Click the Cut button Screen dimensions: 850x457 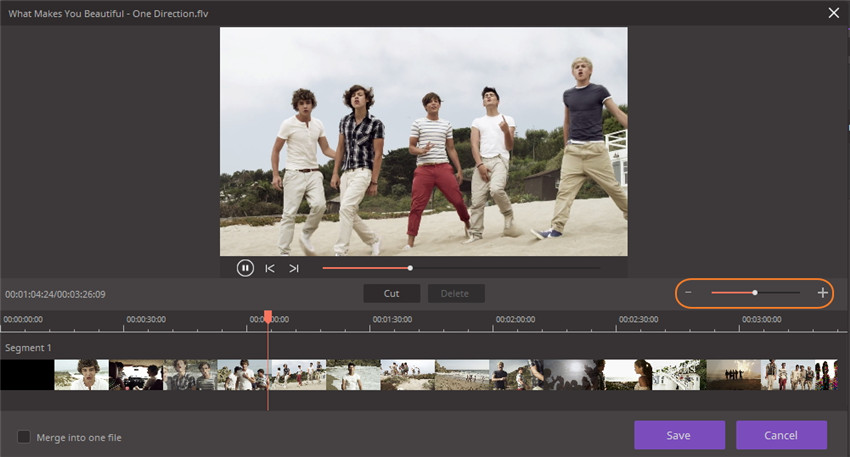tap(391, 293)
